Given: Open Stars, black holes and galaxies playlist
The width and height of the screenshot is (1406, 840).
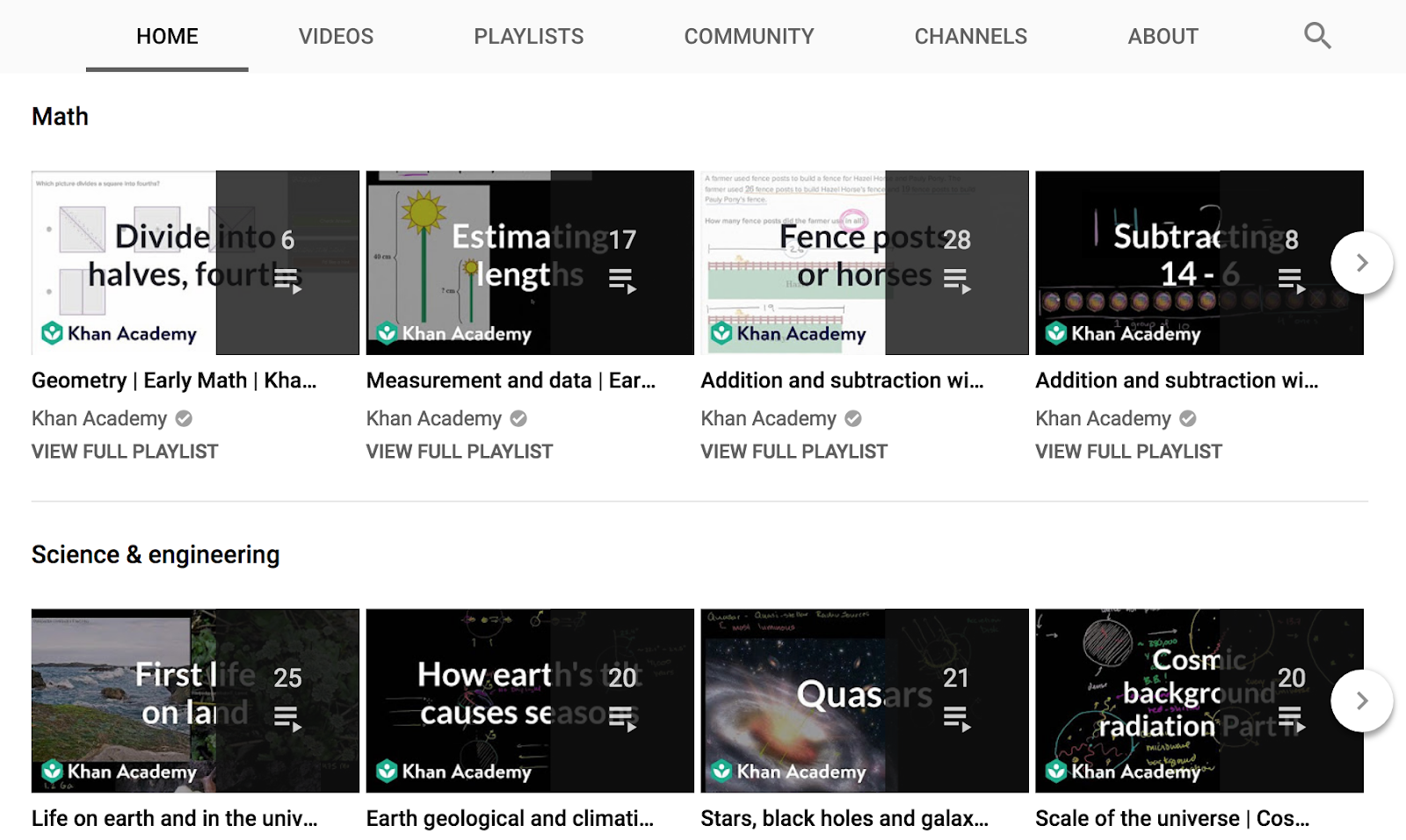Looking at the screenshot, I should click(845, 819).
